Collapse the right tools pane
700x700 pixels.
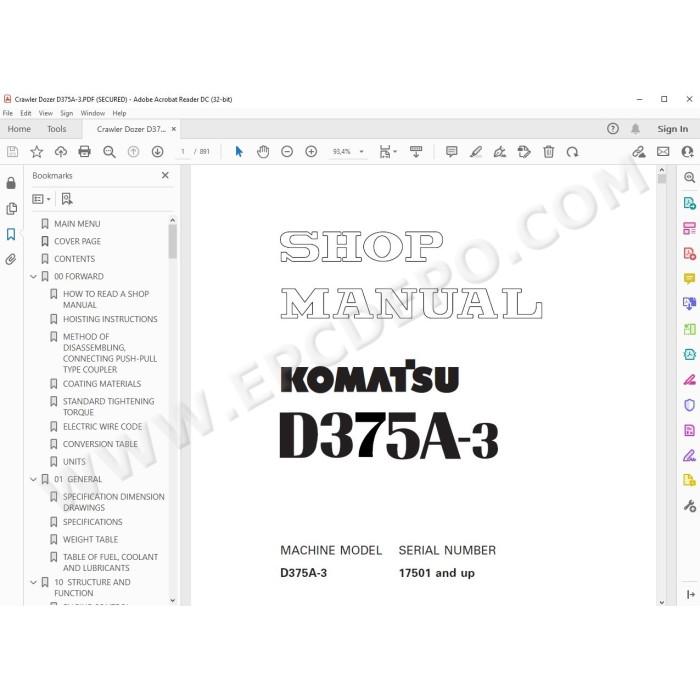tap(691, 594)
